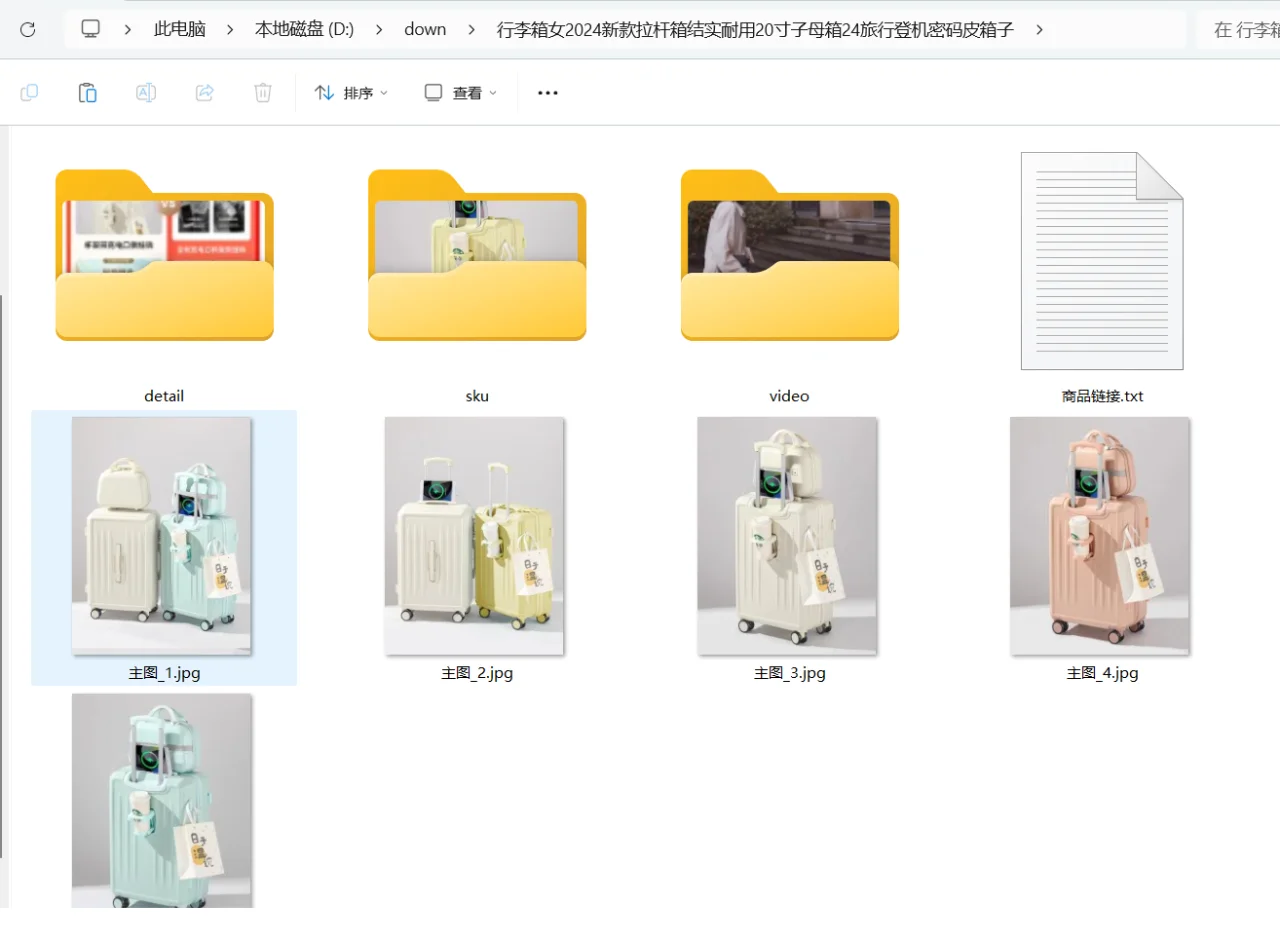Screen dimensions: 1280x926
Task: Open the 排序 (Sort) dropdown
Action: tap(350, 92)
